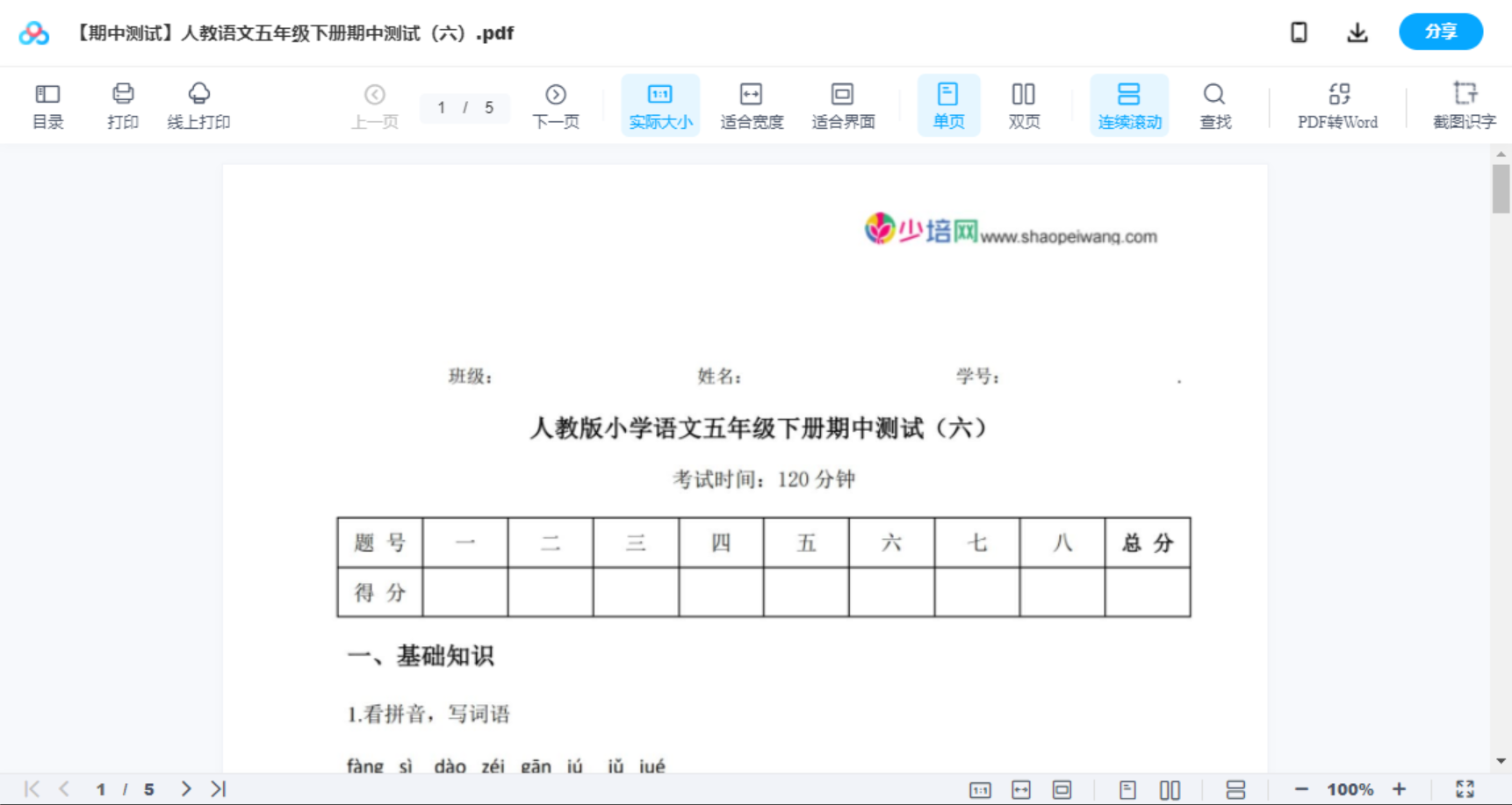Click the 分享 share button
The image size is (1512, 805).
click(x=1440, y=32)
